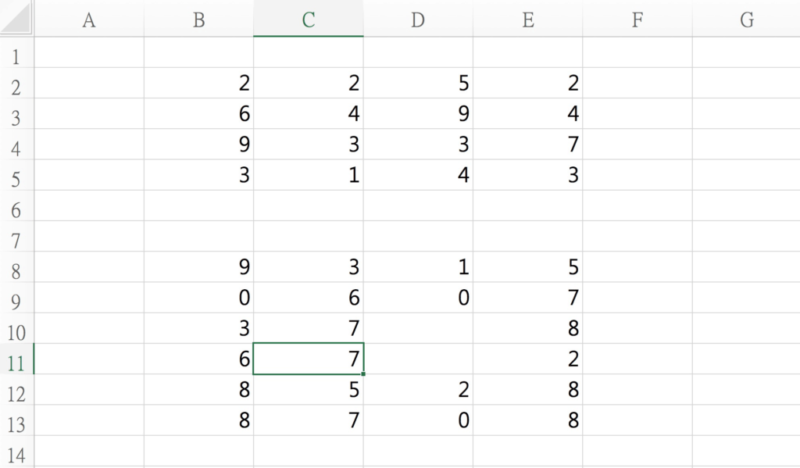
Task: Click the select-all corner of the grid
Action: 16,19
